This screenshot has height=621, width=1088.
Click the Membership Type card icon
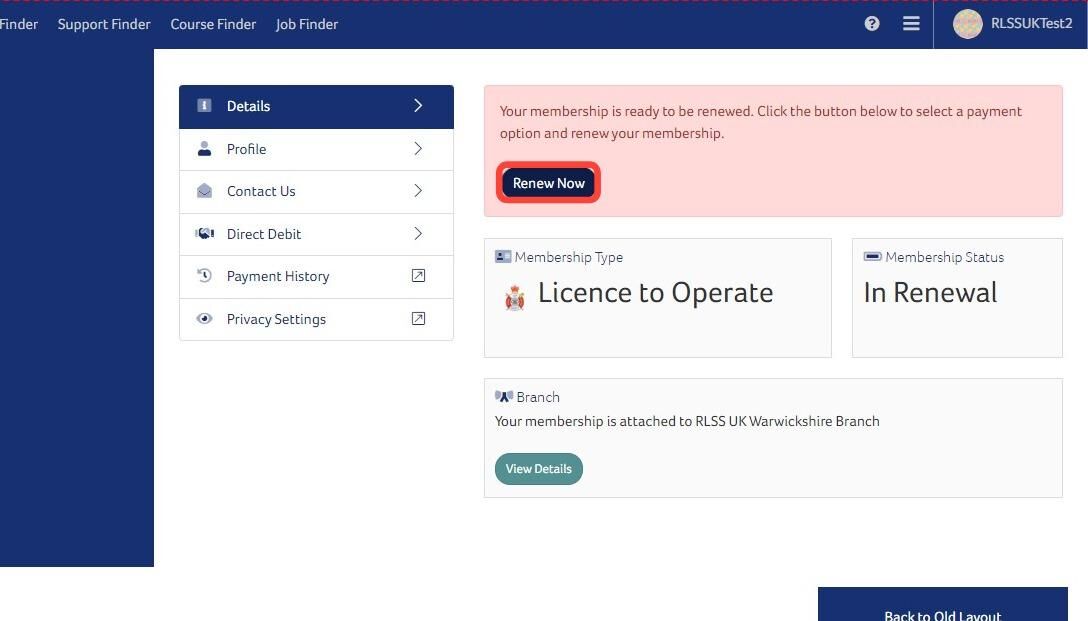point(503,257)
